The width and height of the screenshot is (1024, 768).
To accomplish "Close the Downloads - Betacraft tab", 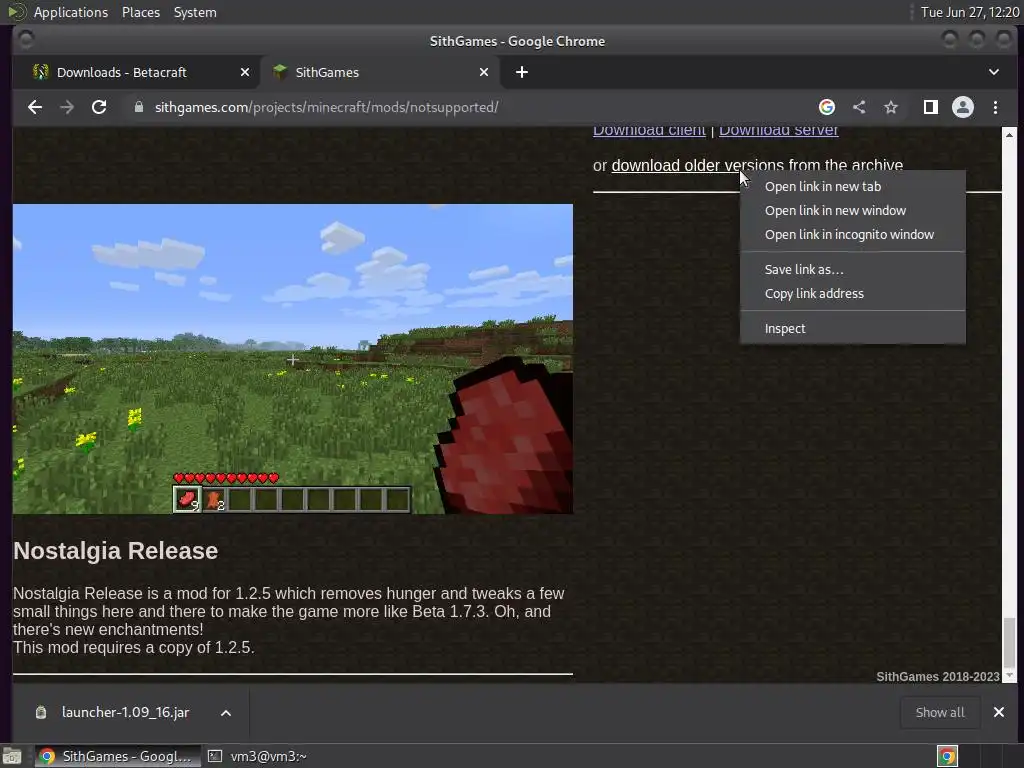I will [245, 72].
